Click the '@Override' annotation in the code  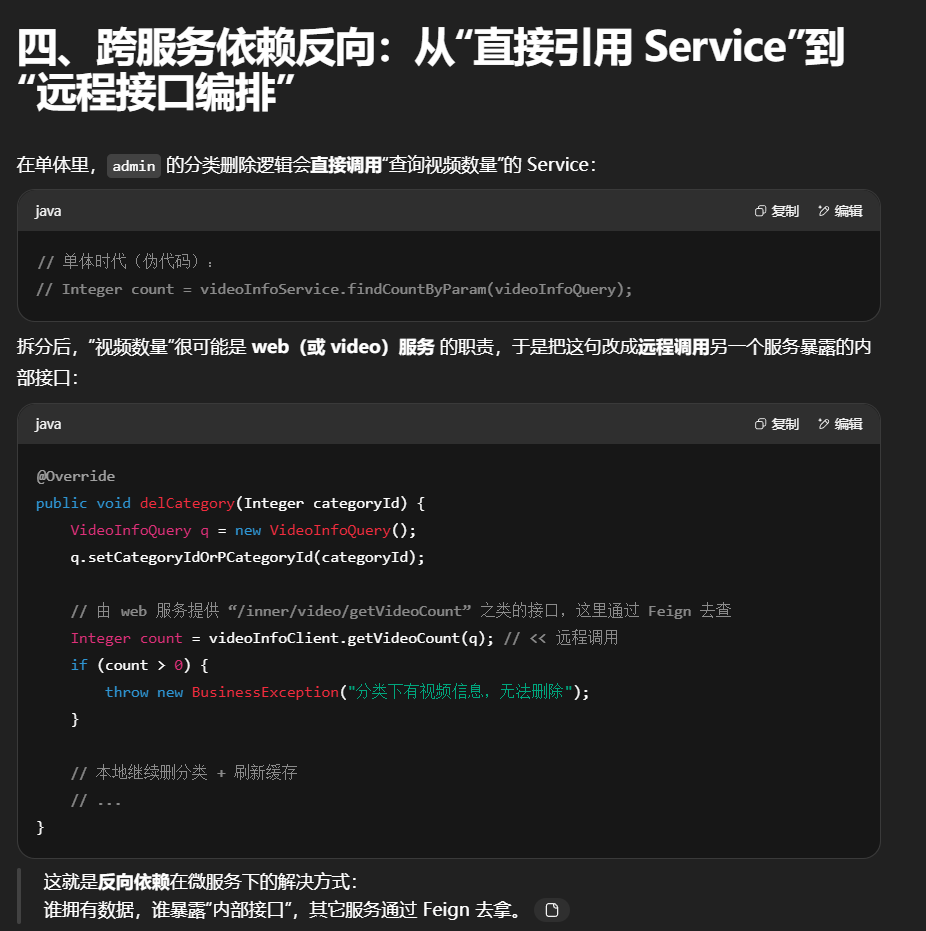pyautogui.click(x=75, y=476)
